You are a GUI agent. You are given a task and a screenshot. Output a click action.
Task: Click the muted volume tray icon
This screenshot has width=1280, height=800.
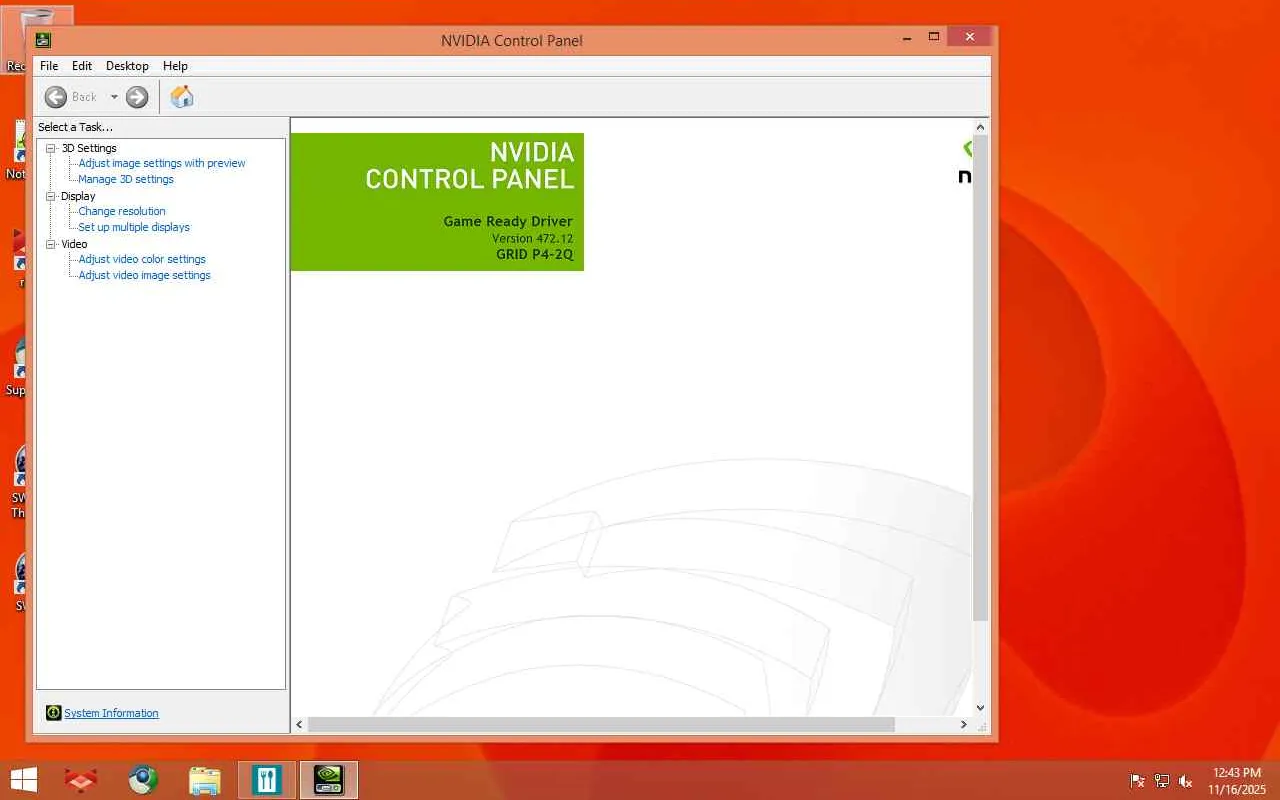1186,781
